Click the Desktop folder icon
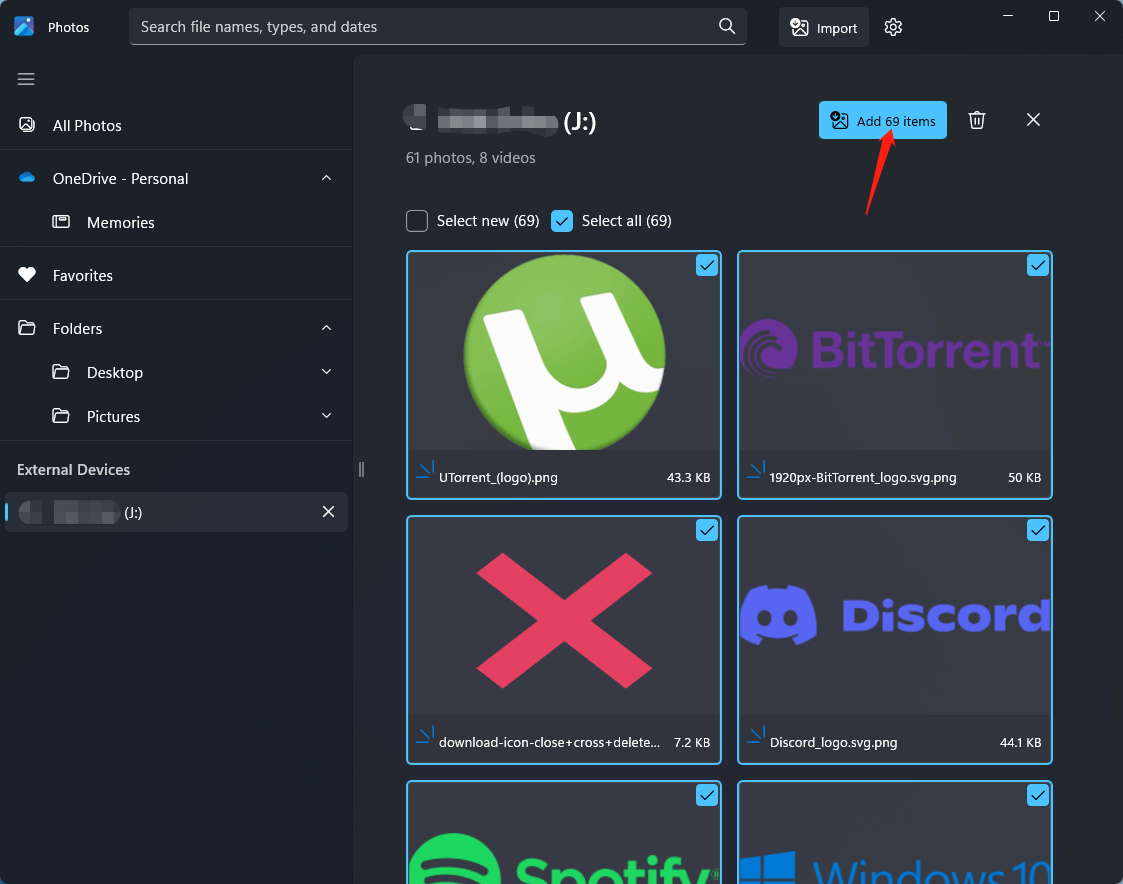This screenshot has height=884, width=1123. [61, 372]
